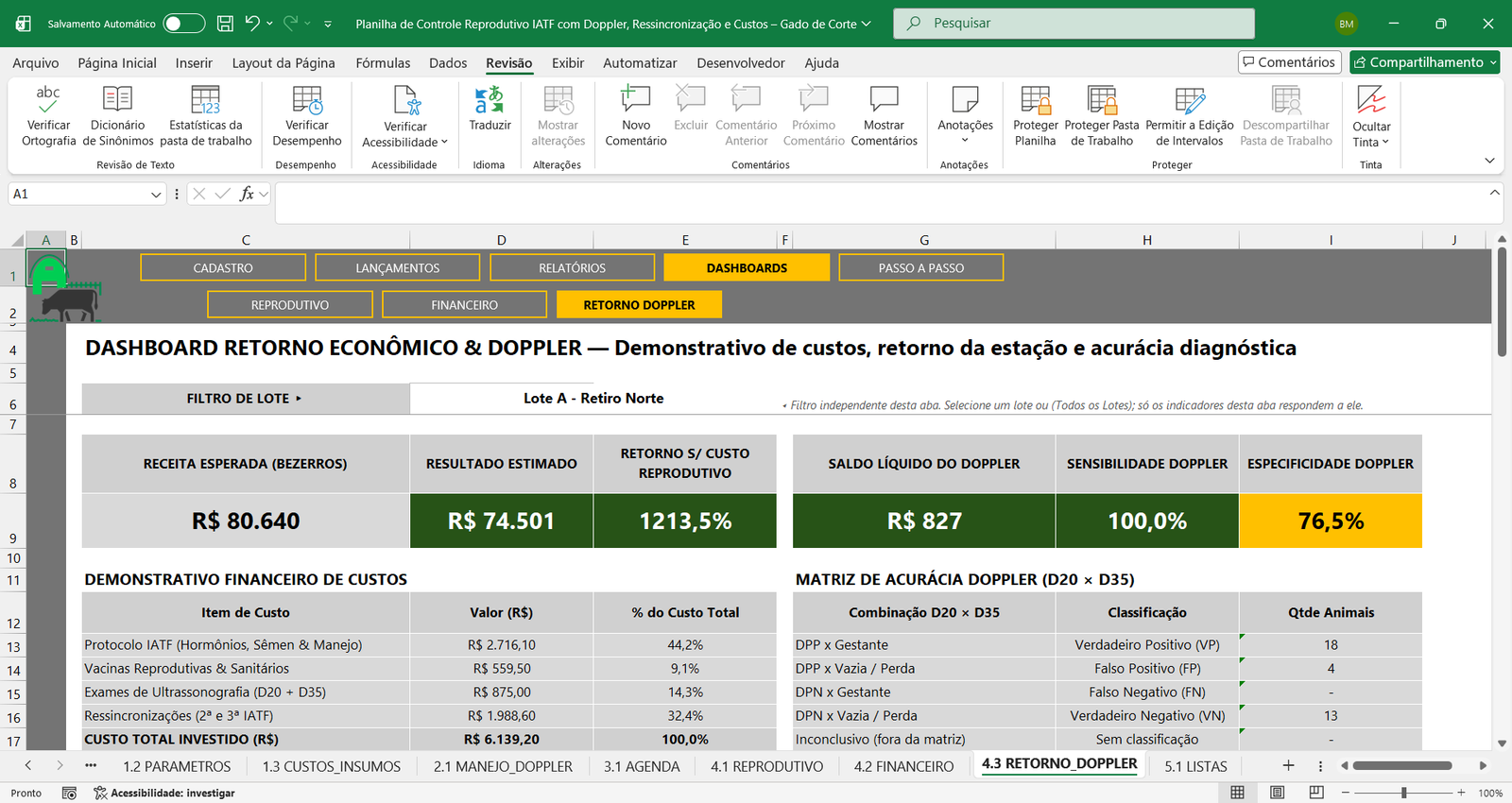Open Customize Quick Access Toolbar dropdown
The image size is (1512, 803).
[328, 24]
